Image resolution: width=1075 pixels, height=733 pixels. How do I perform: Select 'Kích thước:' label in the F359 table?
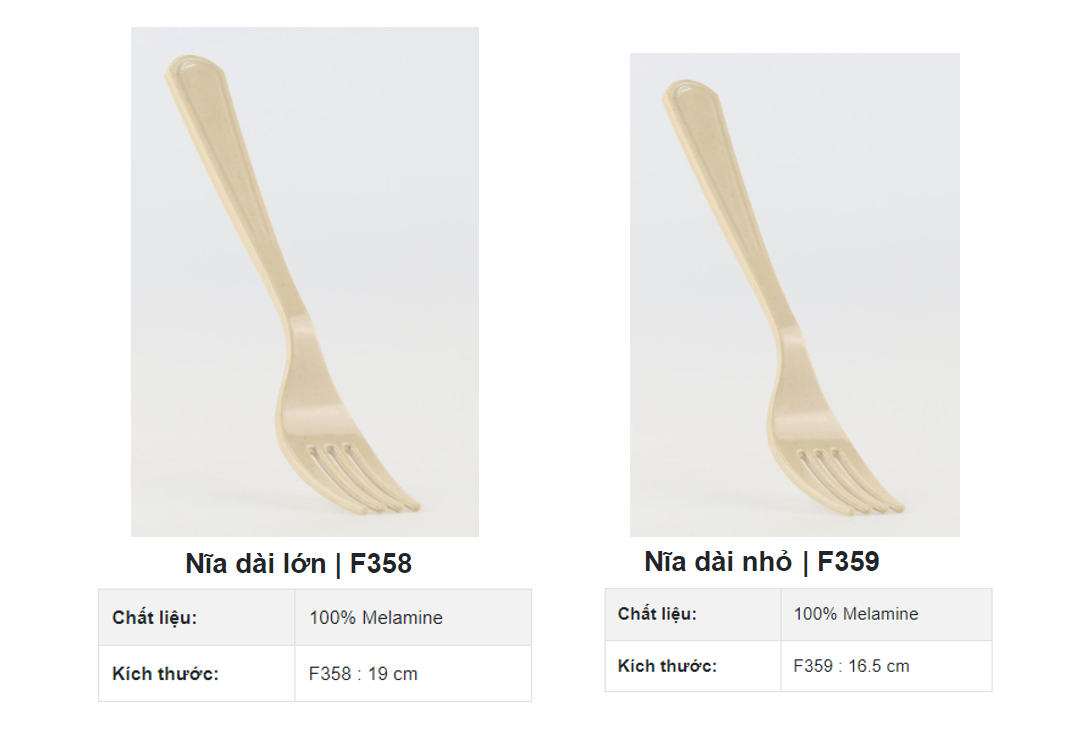pos(667,666)
